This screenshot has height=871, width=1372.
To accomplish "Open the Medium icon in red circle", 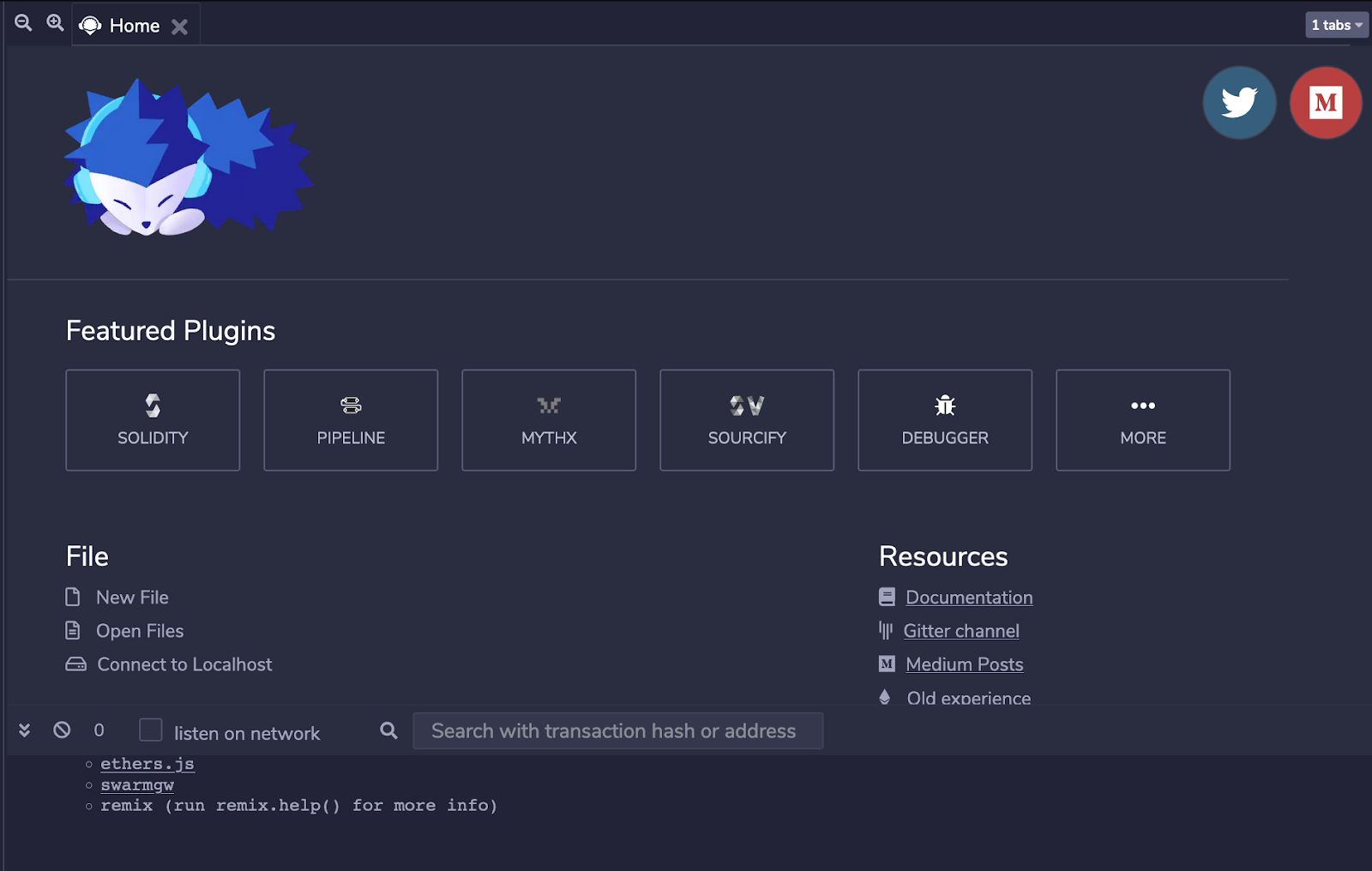I will pyautogui.click(x=1325, y=103).
